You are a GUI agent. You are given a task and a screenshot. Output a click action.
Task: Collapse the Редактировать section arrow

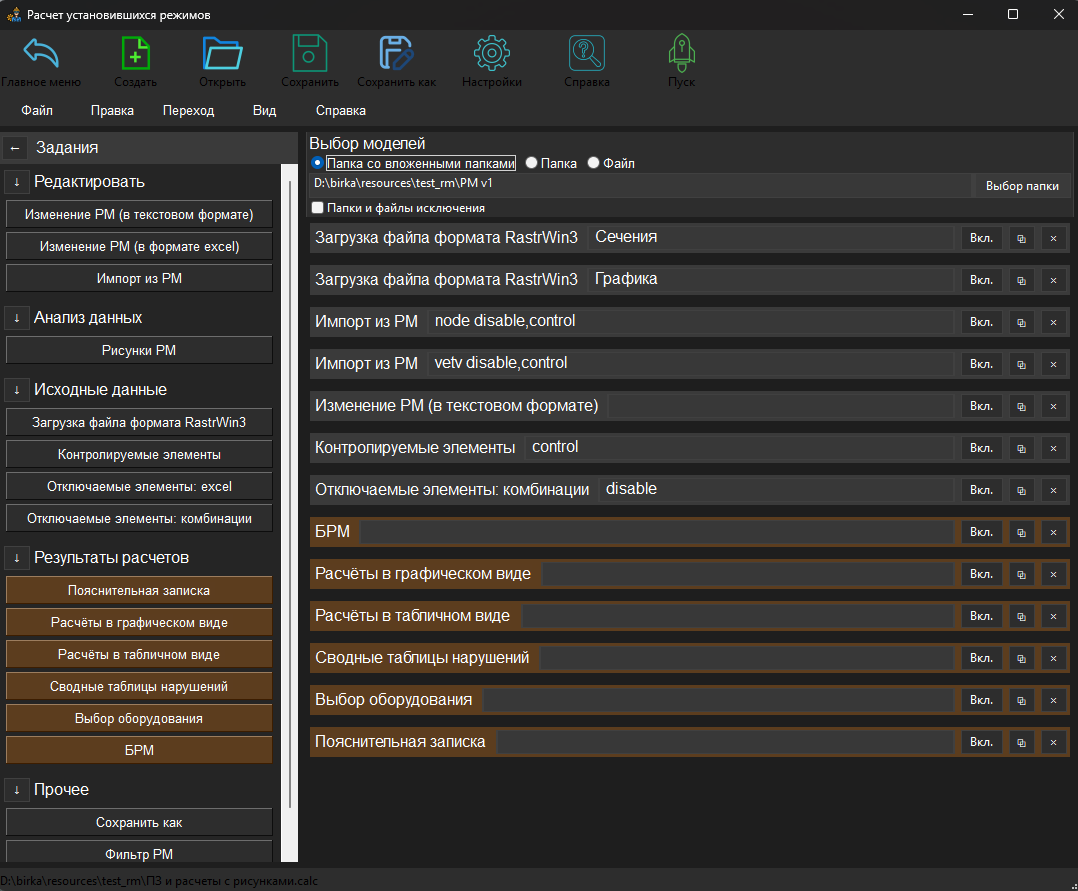[x=17, y=182]
